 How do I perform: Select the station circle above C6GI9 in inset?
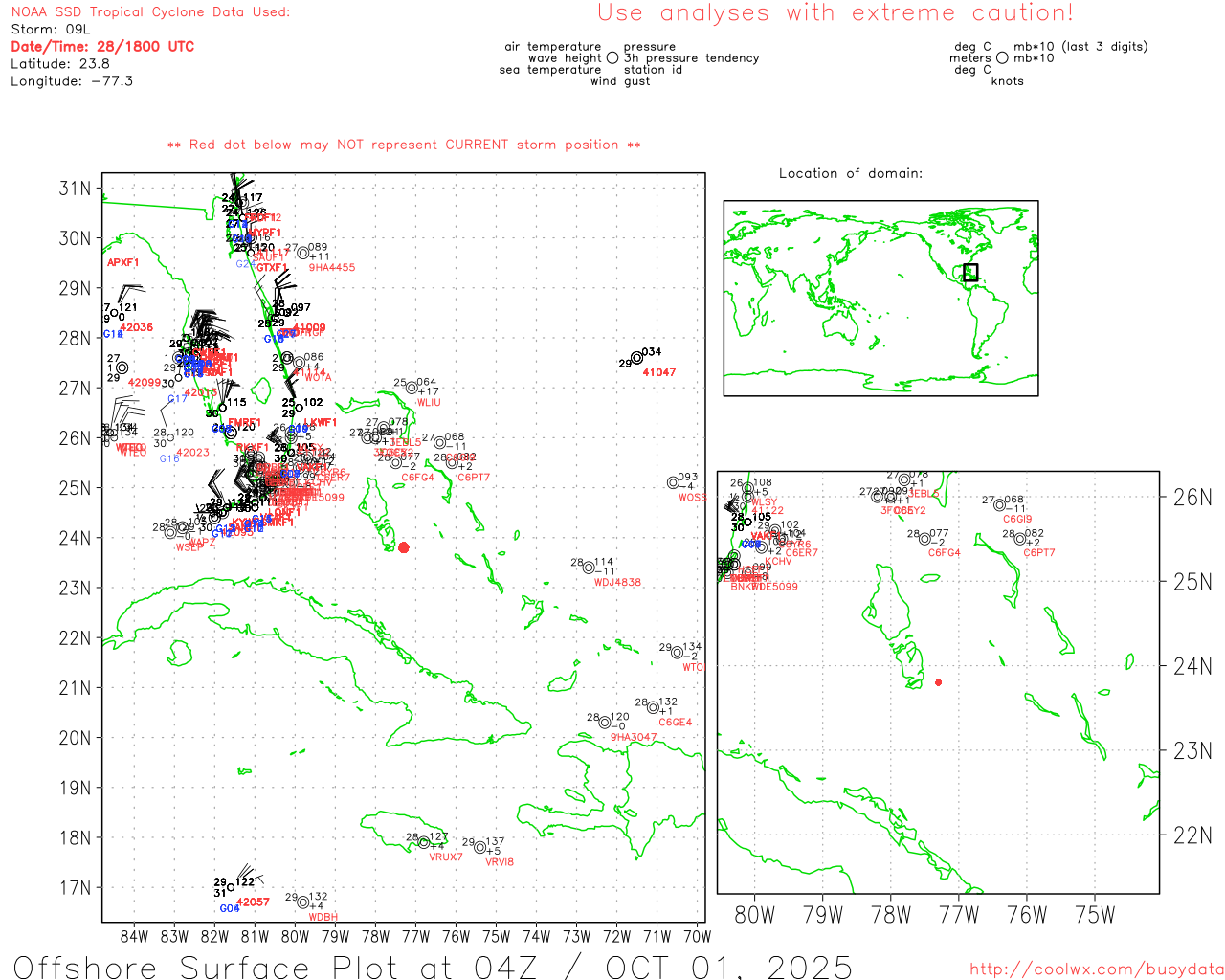pos(1000,504)
